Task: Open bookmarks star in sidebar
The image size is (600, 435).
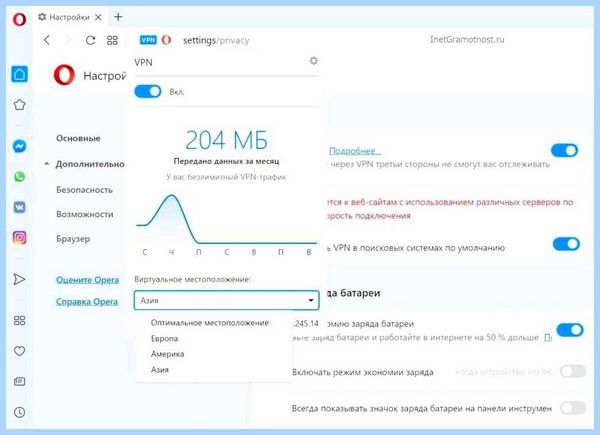Action: 20,105
